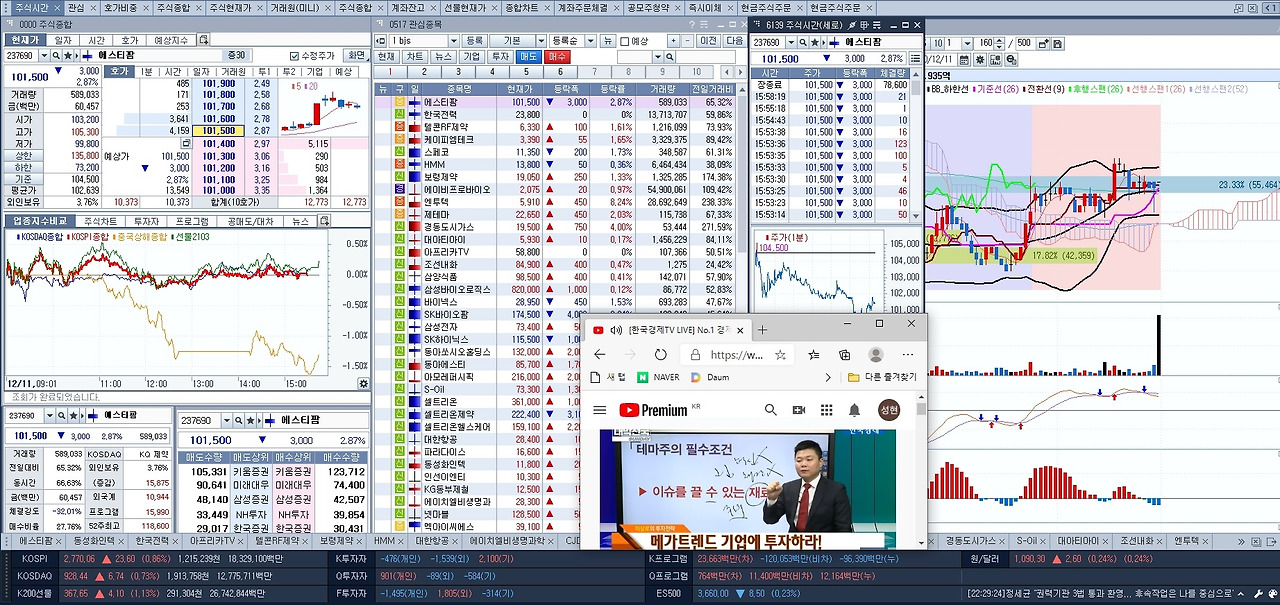The width and height of the screenshot is (1280, 605).
Task: Select 일자 tab in 주식종합
Action: click(62, 40)
